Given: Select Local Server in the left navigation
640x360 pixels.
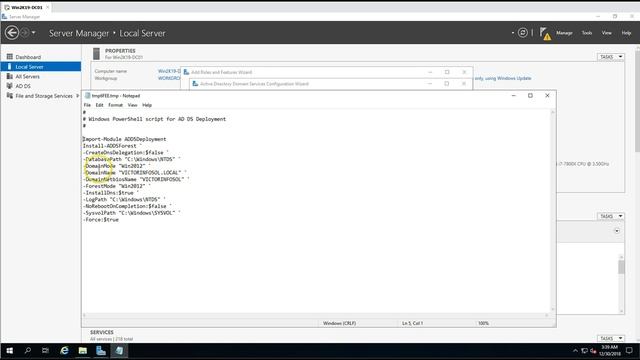Looking at the screenshot, I should (x=41, y=67).
